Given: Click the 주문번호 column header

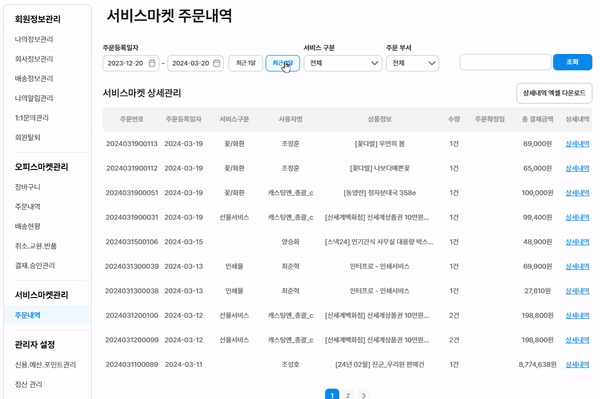Looking at the screenshot, I should tap(132, 119).
